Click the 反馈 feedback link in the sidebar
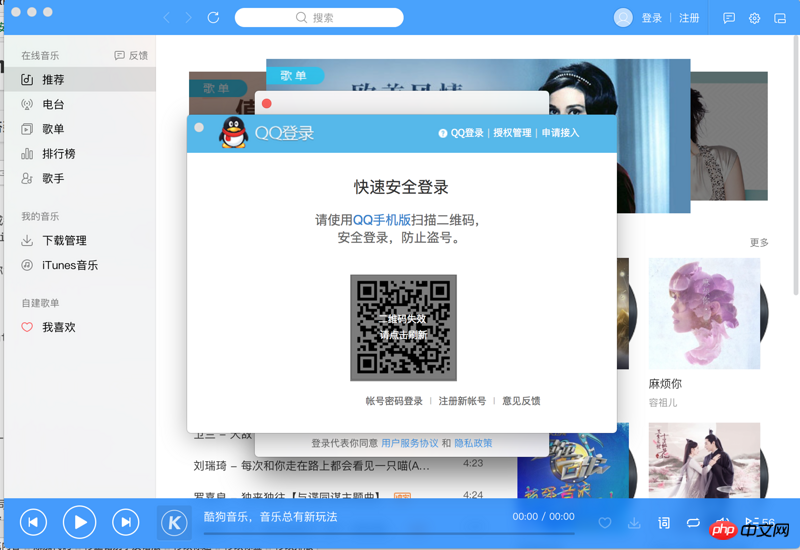Image resolution: width=800 pixels, height=550 pixels. click(x=131, y=55)
